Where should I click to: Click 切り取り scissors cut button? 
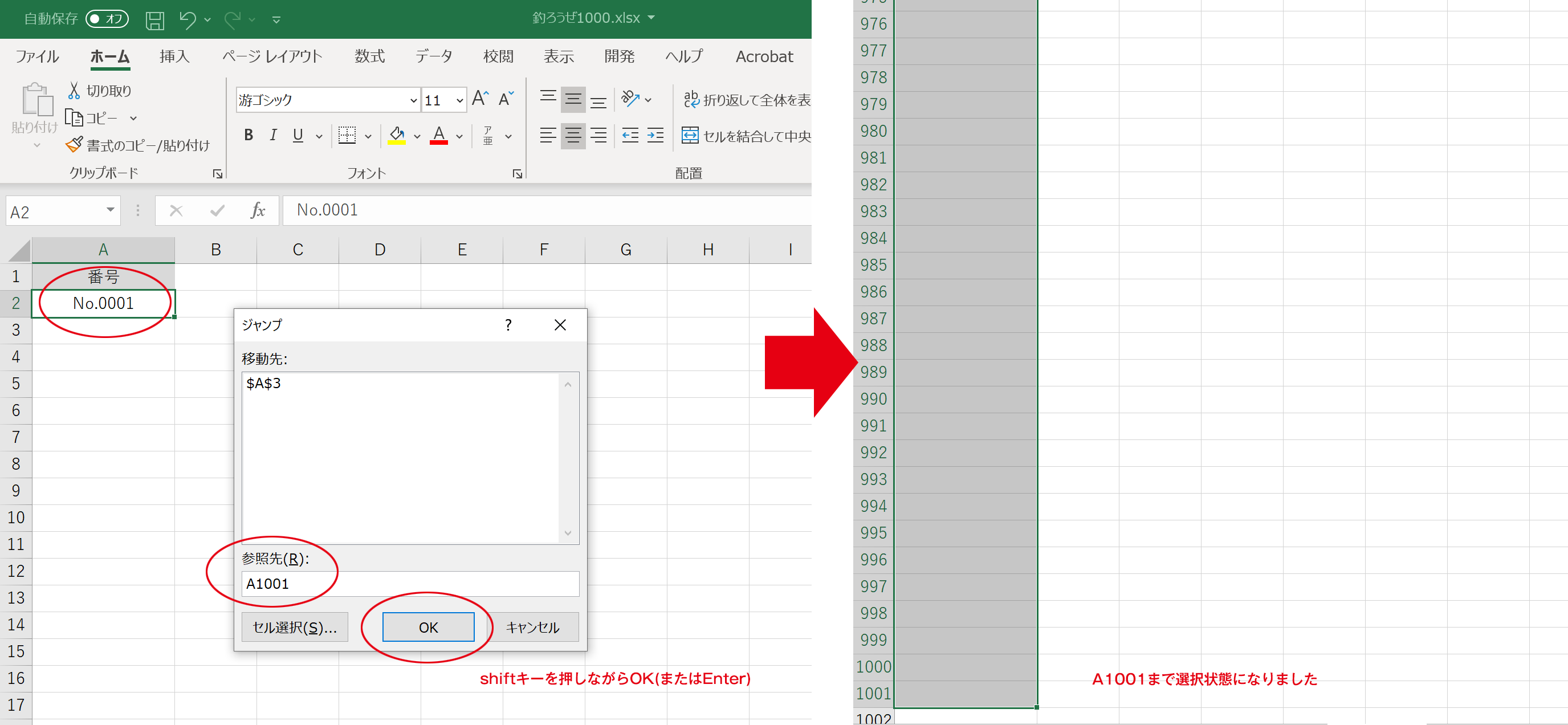(100, 91)
